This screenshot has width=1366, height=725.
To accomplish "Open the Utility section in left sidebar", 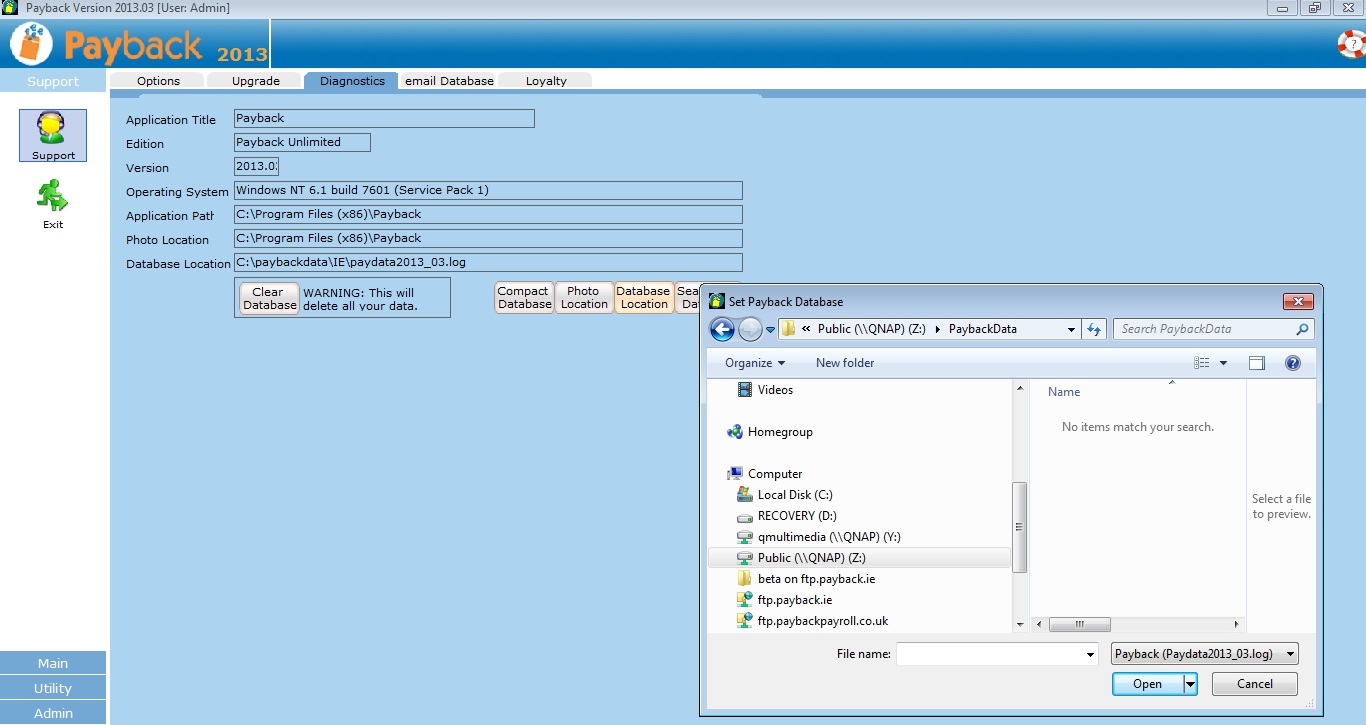I will click(x=53, y=688).
